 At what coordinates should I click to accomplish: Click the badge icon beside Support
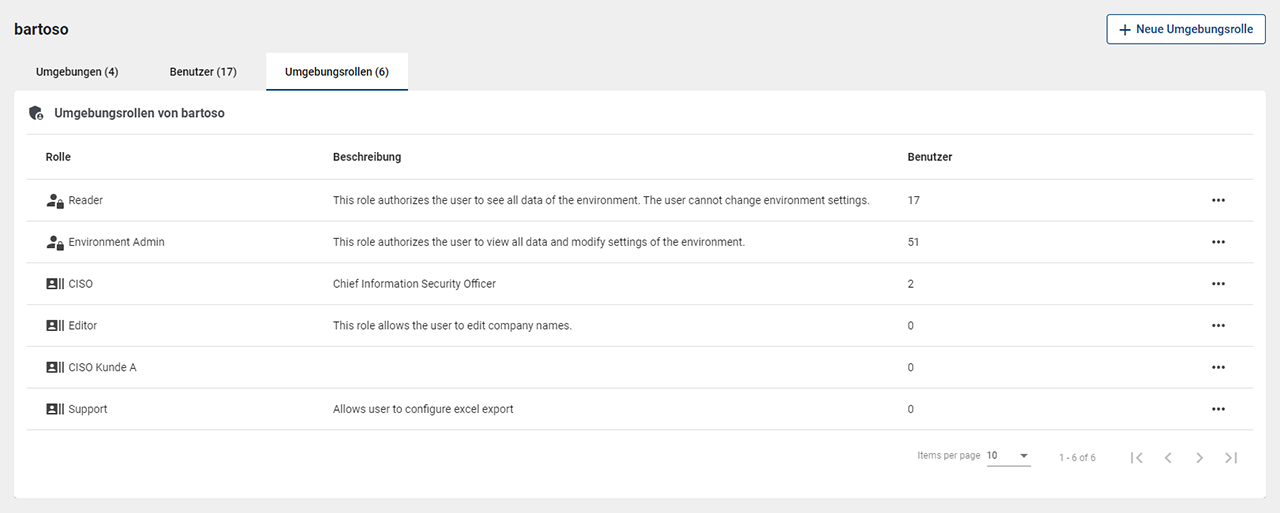coord(55,409)
